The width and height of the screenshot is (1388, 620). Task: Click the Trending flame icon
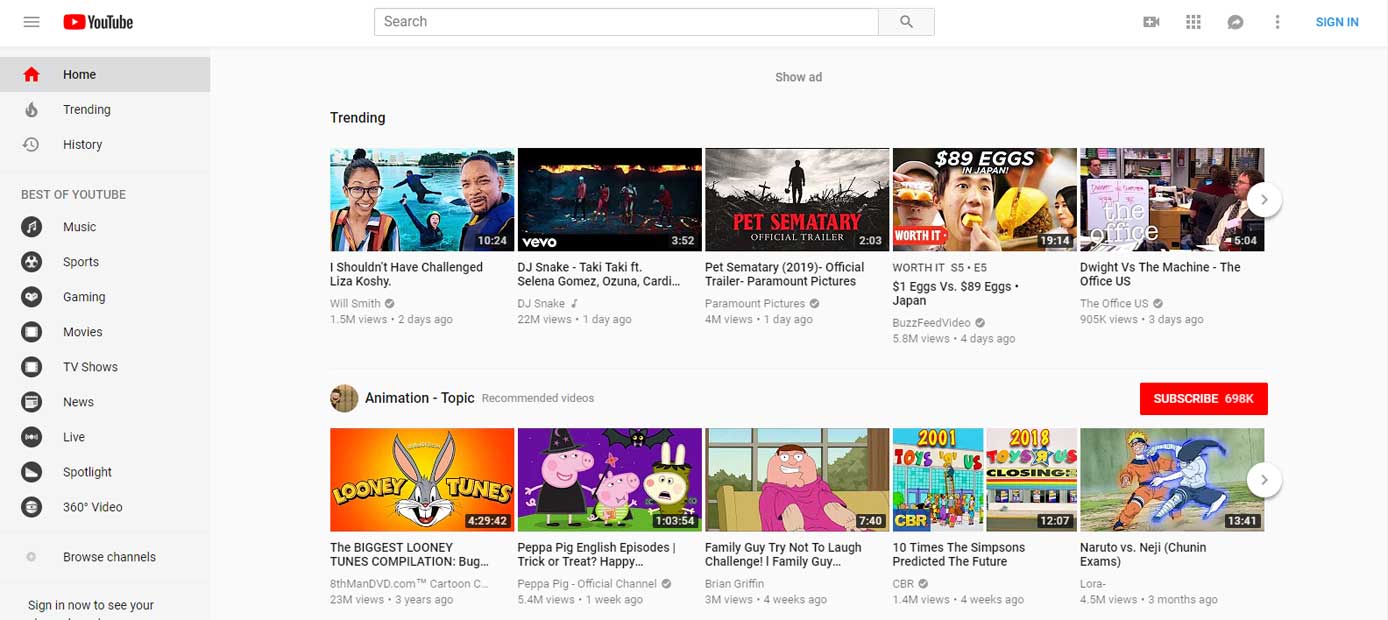tap(31, 109)
